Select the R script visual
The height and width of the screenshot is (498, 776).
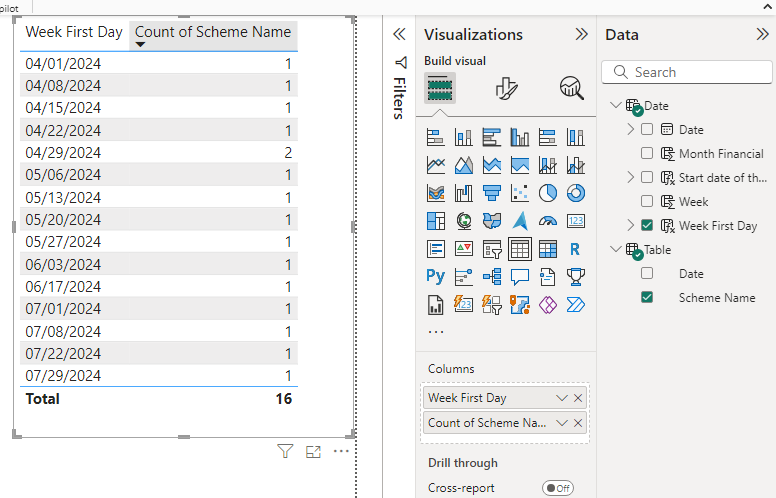click(576, 249)
